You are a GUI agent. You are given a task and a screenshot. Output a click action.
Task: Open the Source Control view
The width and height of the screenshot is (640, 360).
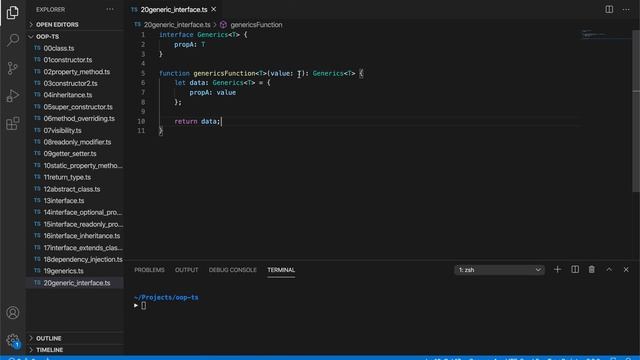coord(13,68)
